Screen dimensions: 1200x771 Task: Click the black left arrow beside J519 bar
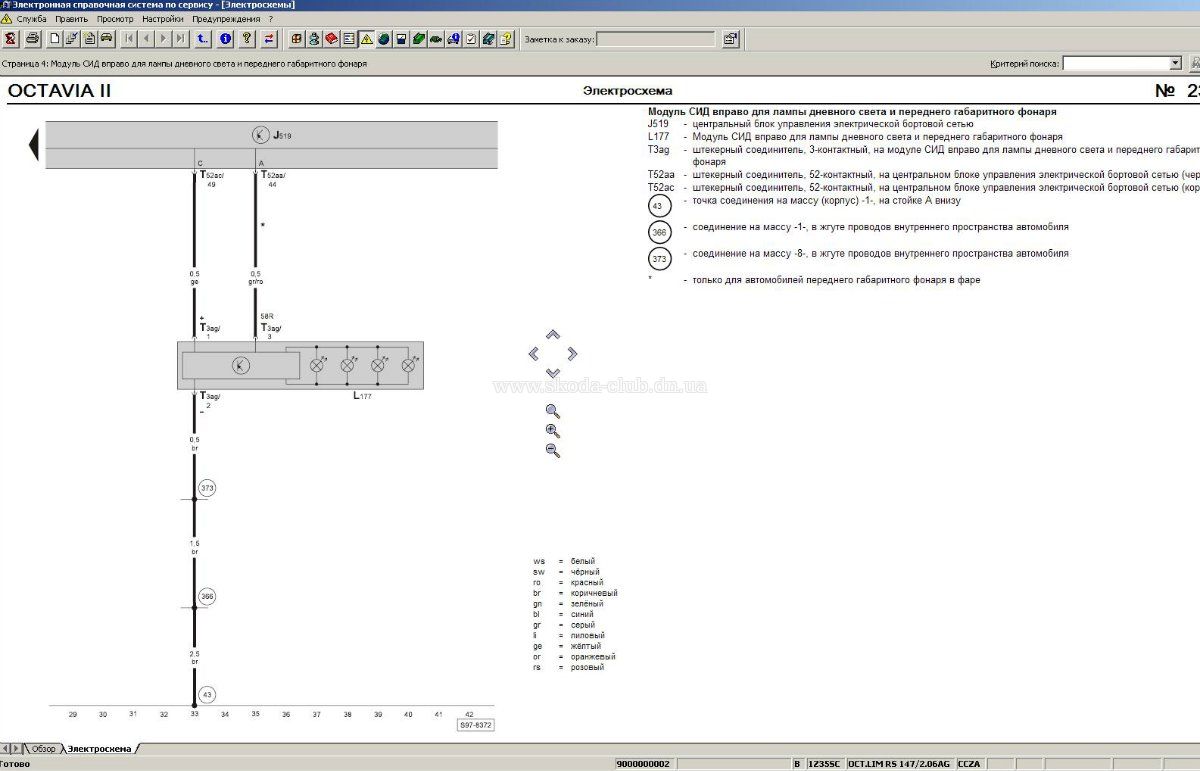(x=33, y=145)
